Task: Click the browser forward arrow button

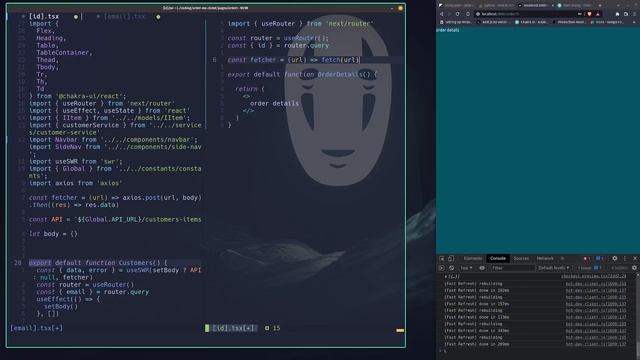Action: (449, 14)
